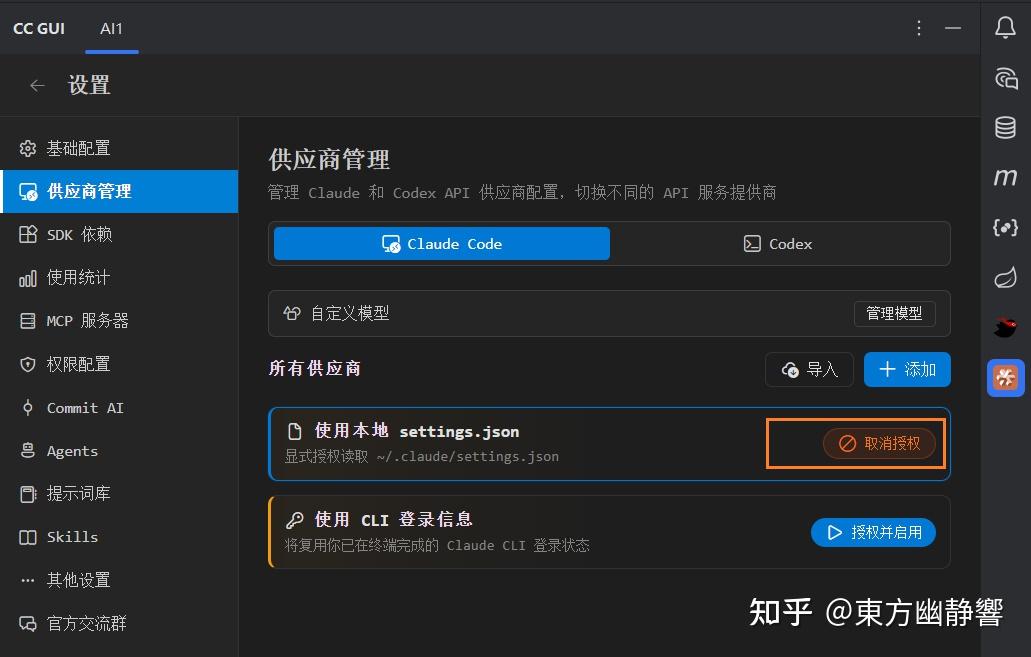Click the 供应商管理 page heading
The width and height of the screenshot is (1031, 657).
click(329, 160)
